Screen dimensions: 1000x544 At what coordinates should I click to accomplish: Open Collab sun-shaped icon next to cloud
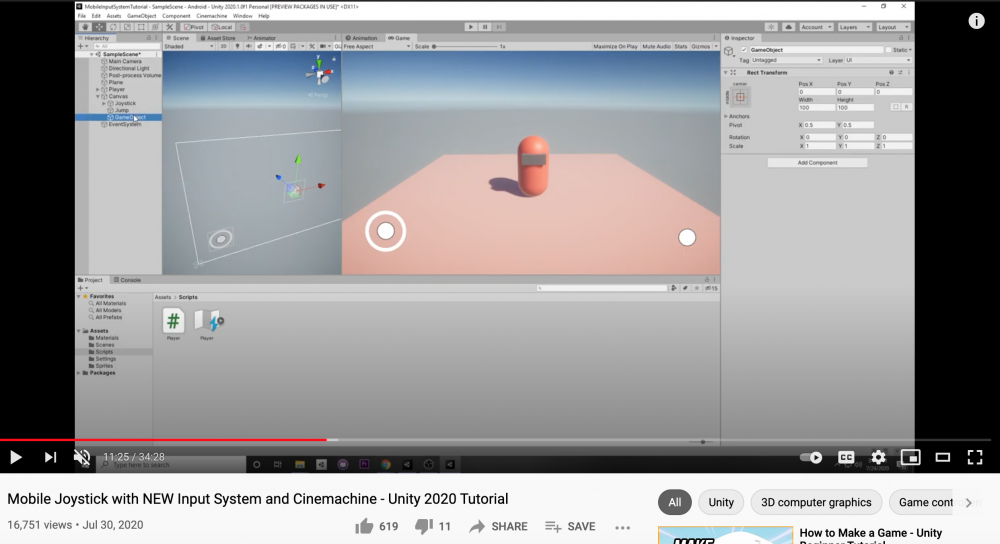coord(771,27)
